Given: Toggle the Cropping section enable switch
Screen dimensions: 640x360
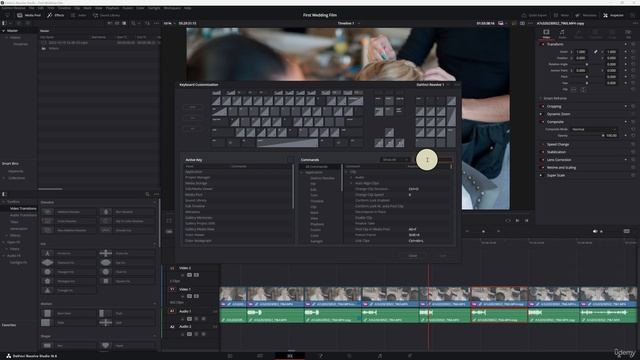Looking at the screenshot, I should click(x=543, y=106).
